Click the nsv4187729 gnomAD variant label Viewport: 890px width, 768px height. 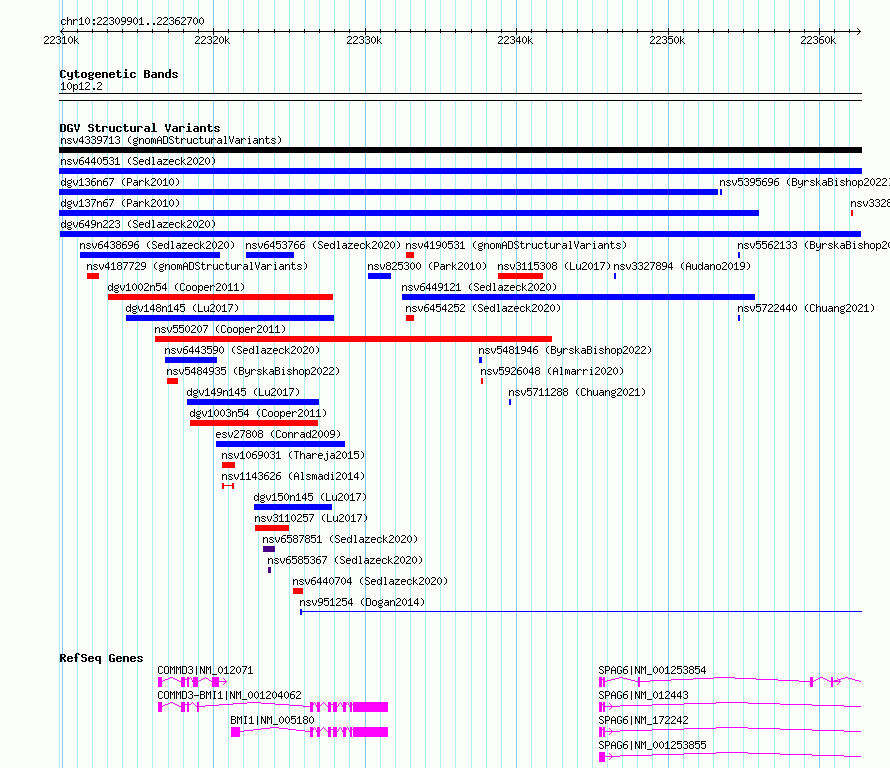click(197, 266)
